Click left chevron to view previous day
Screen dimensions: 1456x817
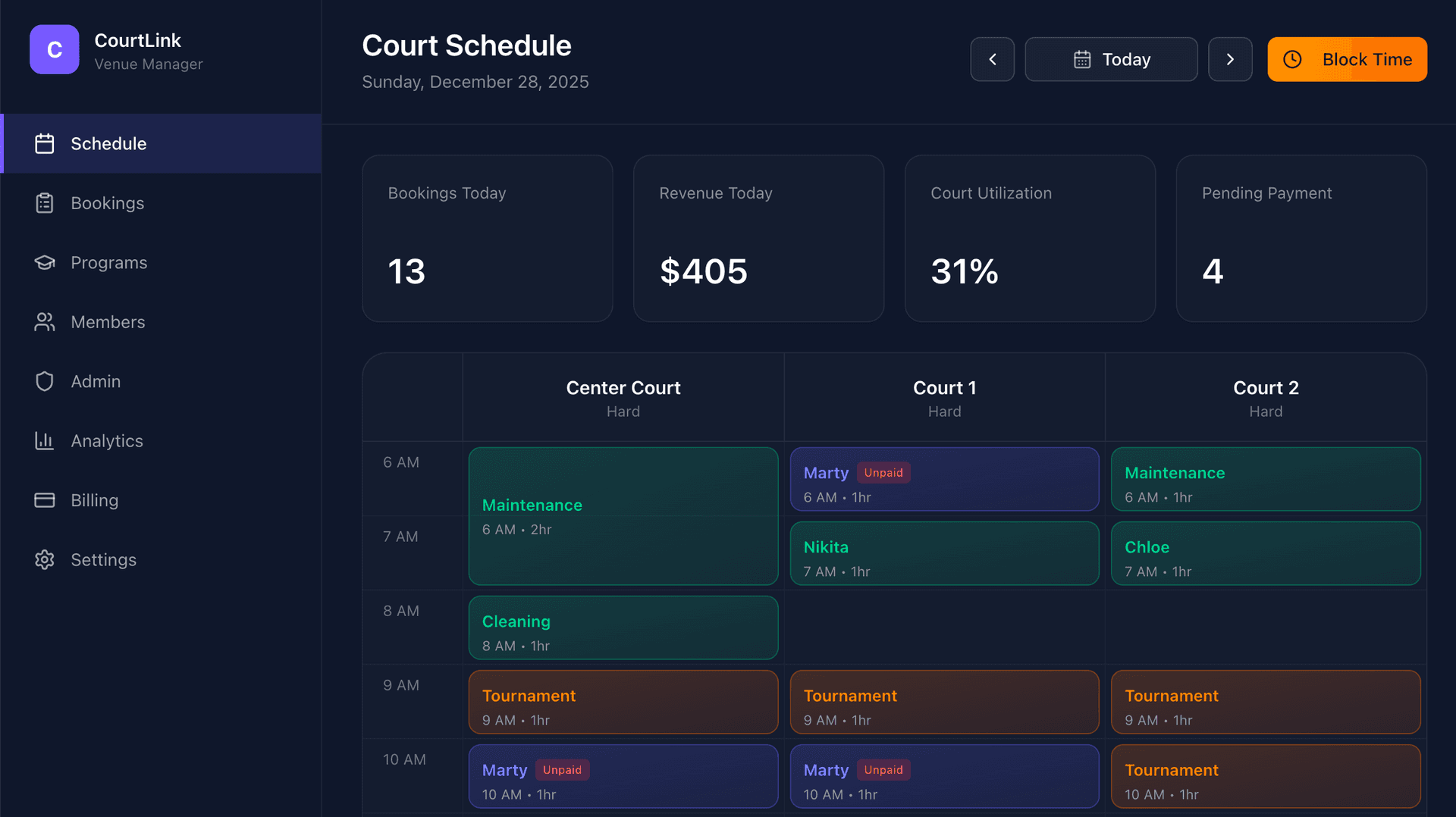coord(992,59)
